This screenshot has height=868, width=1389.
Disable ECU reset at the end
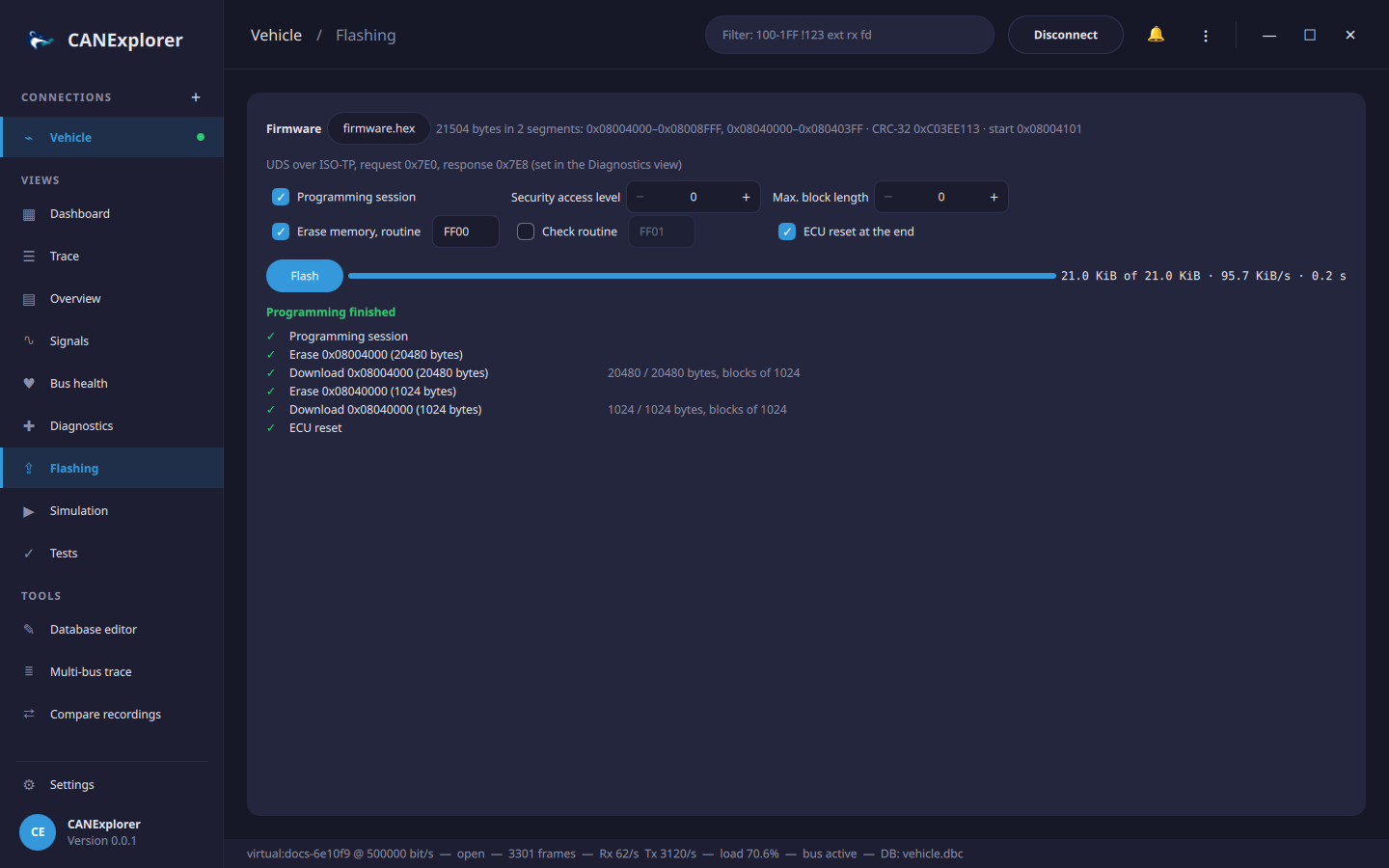(787, 231)
